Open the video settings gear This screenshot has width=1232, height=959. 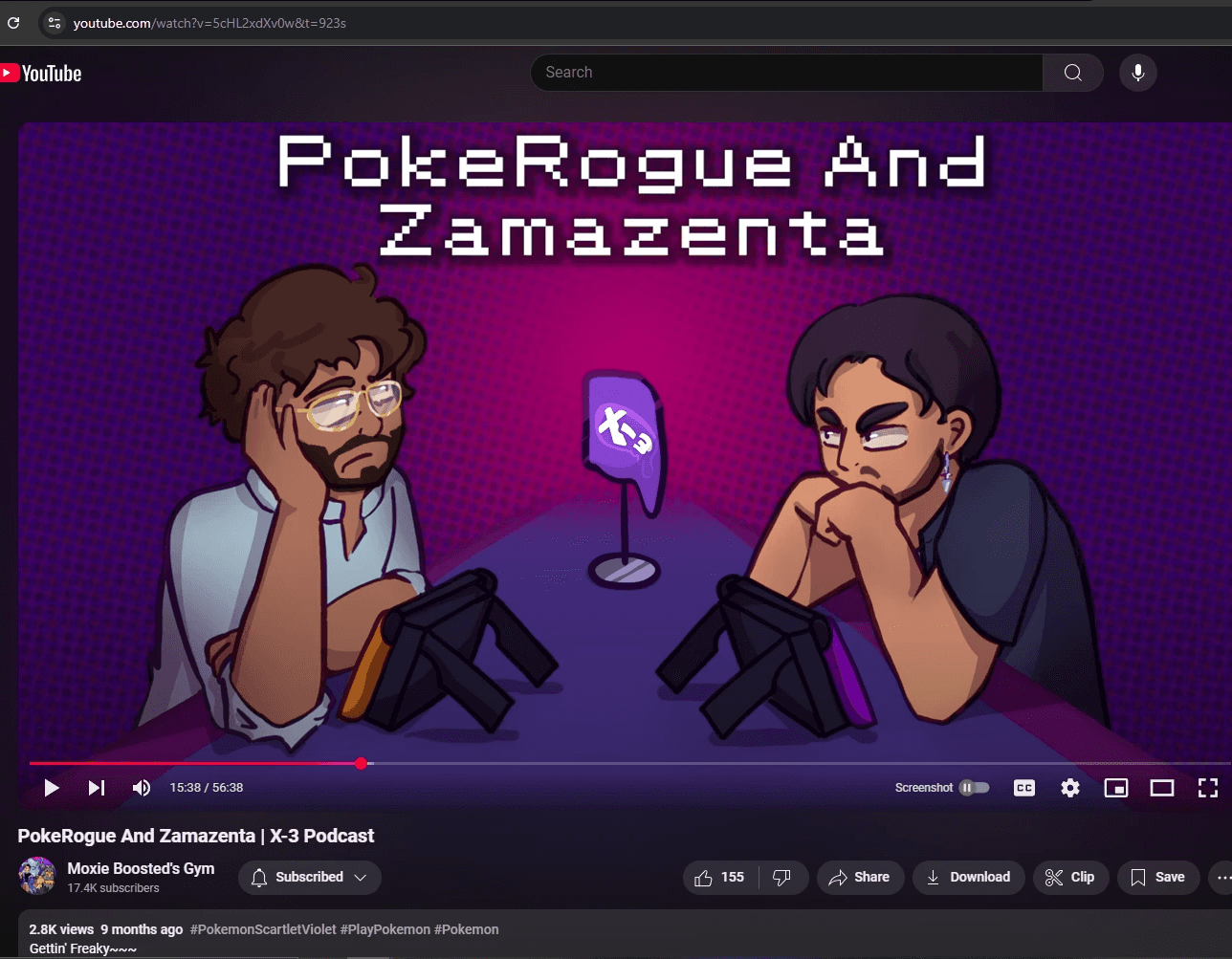click(1070, 788)
